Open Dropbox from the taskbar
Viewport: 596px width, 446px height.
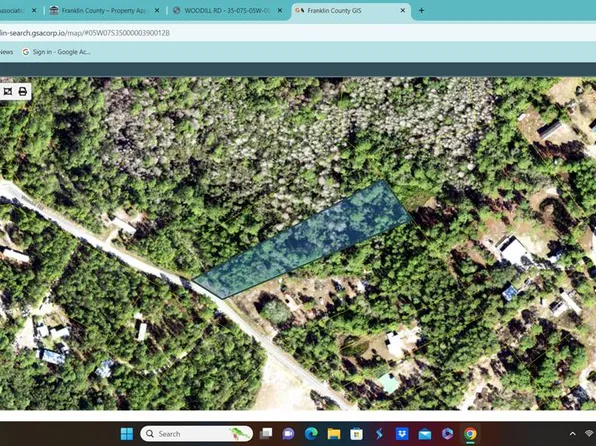pyautogui.click(x=402, y=433)
